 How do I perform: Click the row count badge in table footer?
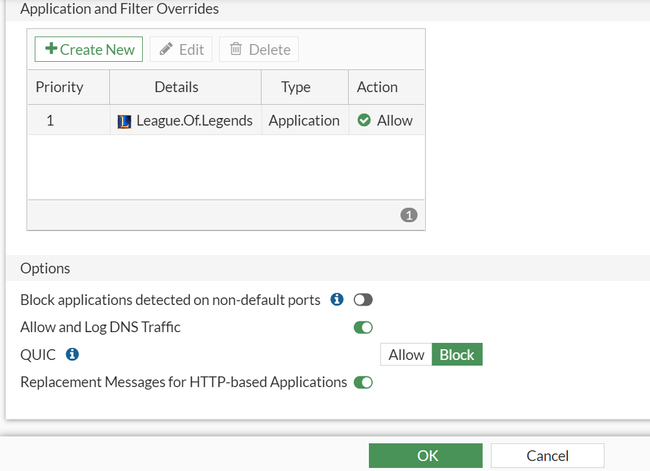(x=409, y=215)
